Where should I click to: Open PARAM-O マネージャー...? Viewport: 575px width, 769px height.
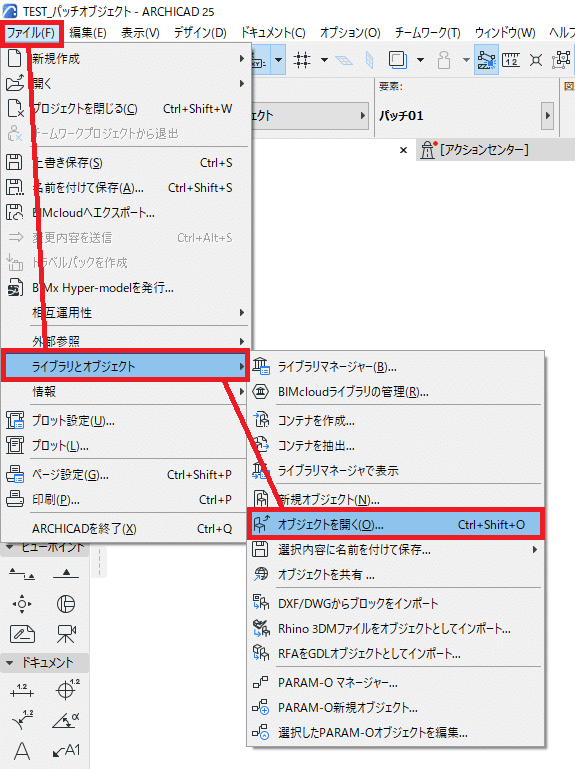point(395,683)
